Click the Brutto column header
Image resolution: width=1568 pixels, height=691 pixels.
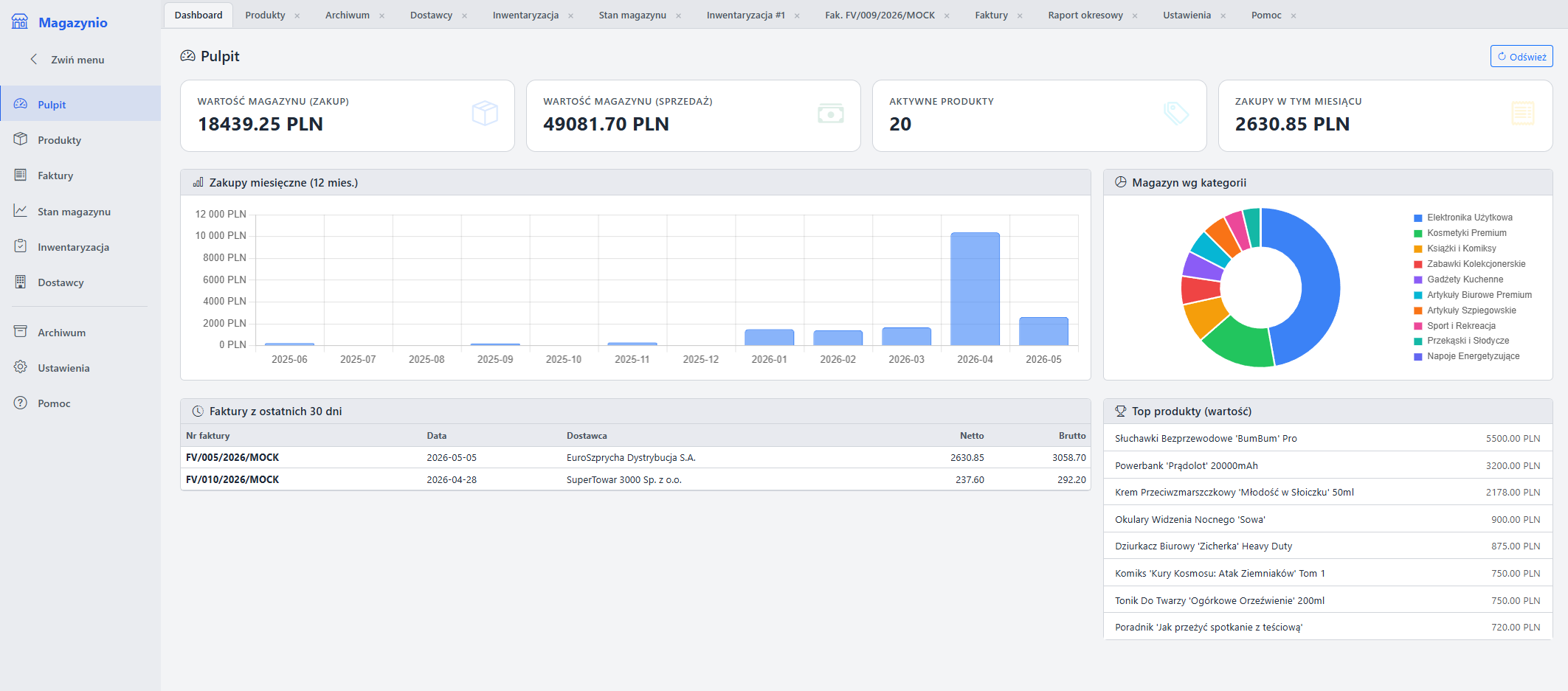pos(1072,436)
